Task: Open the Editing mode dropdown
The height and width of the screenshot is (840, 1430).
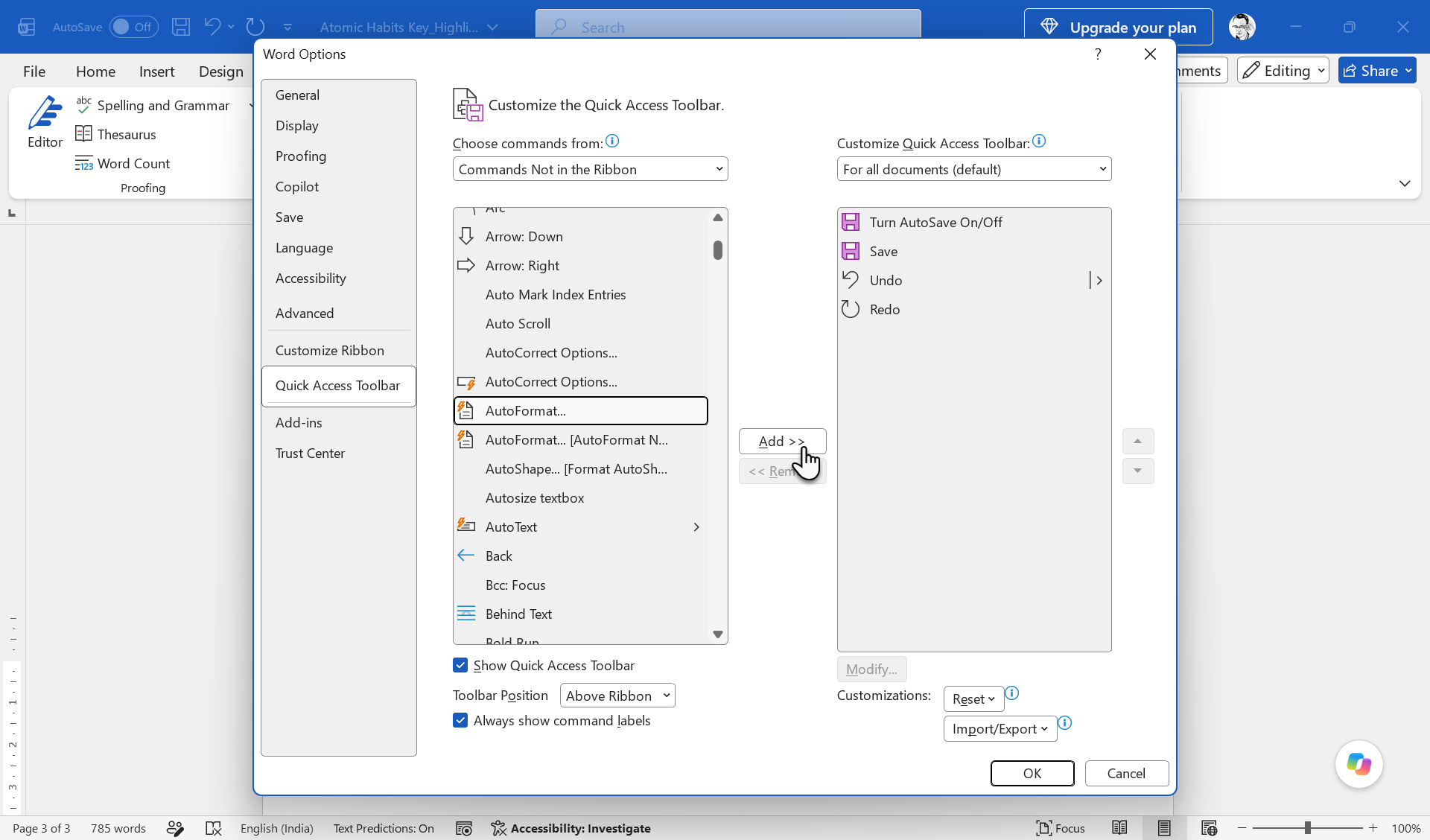Action: click(x=1283, y=71)
